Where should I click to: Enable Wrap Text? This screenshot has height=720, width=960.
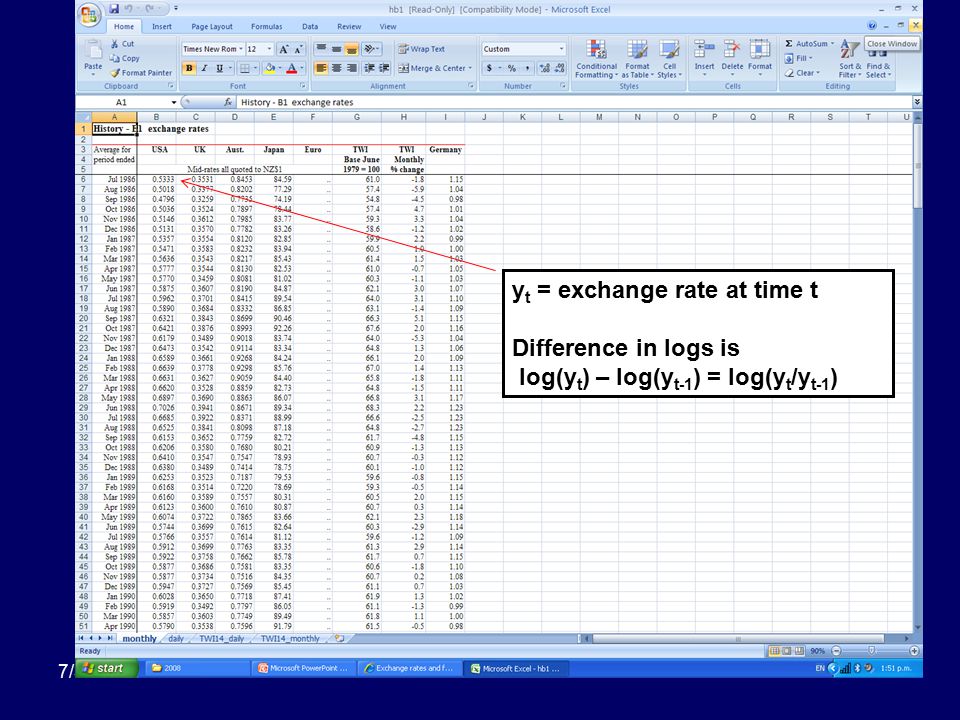[x=421, y=49]
